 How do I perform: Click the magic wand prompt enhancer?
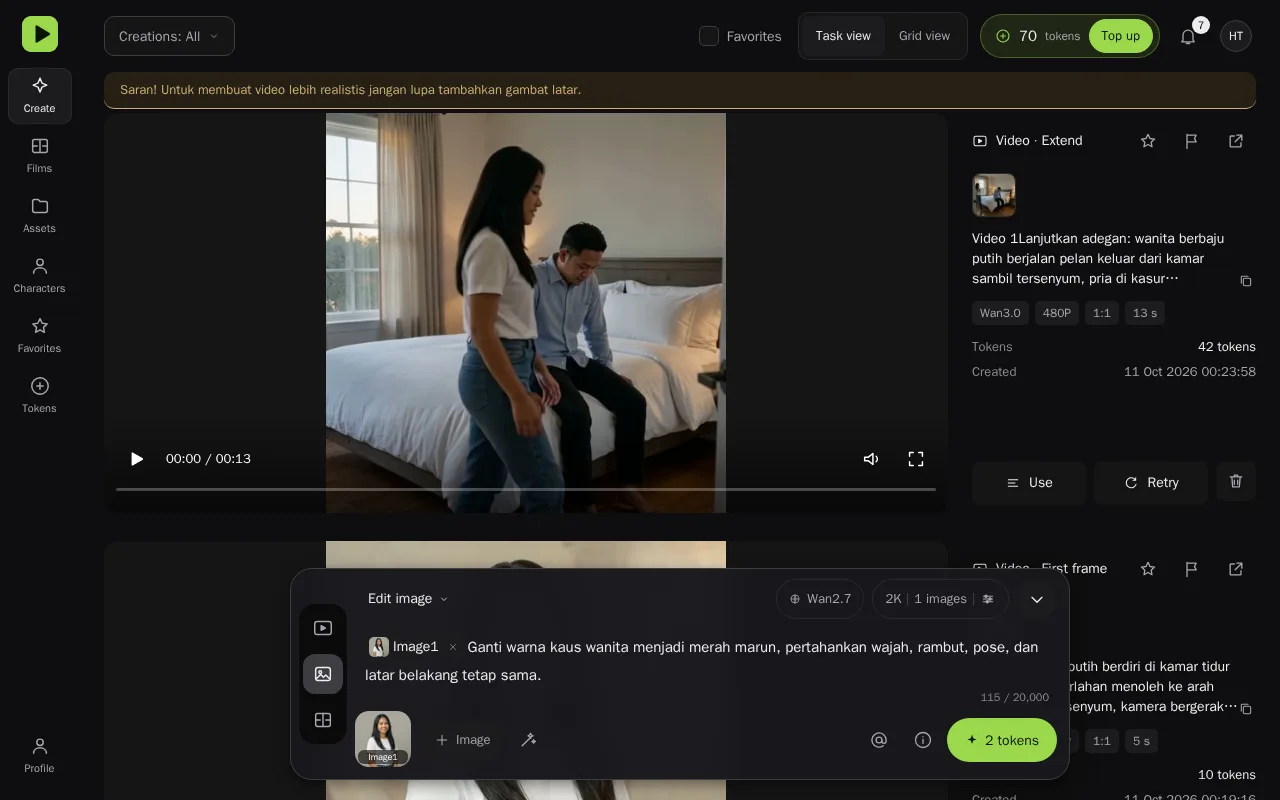tap(529, 740)
